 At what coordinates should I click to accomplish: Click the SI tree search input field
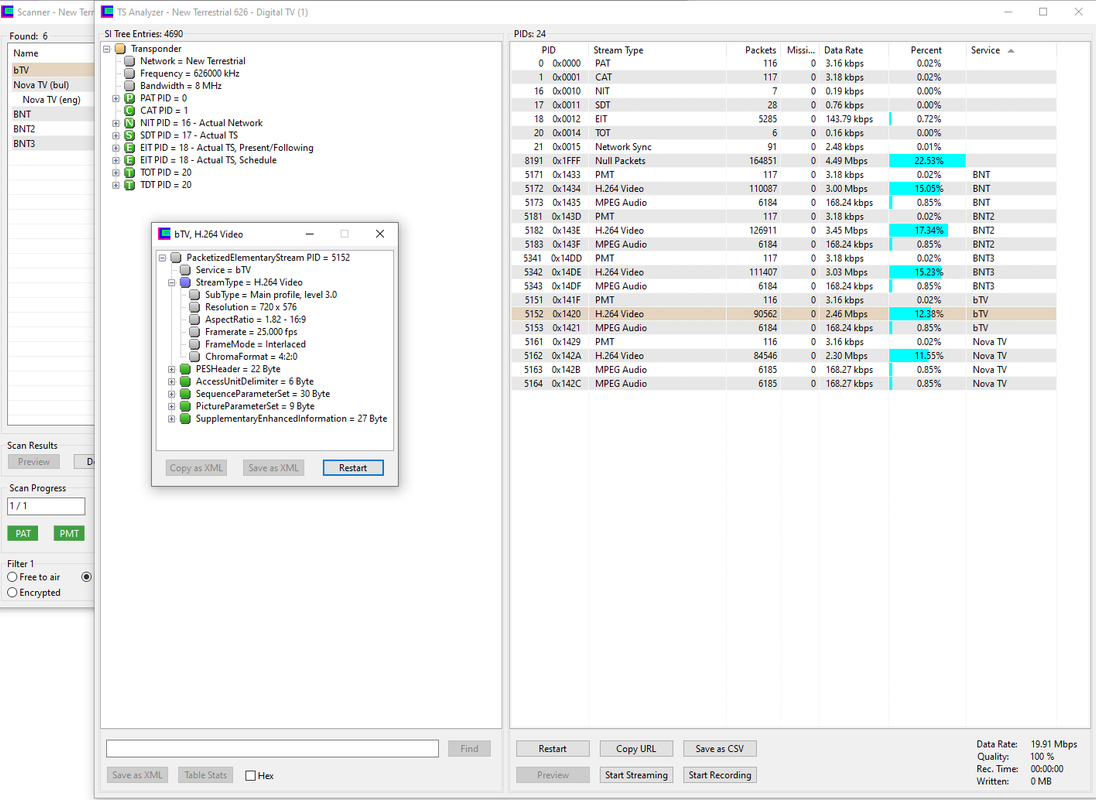point(273,749)
